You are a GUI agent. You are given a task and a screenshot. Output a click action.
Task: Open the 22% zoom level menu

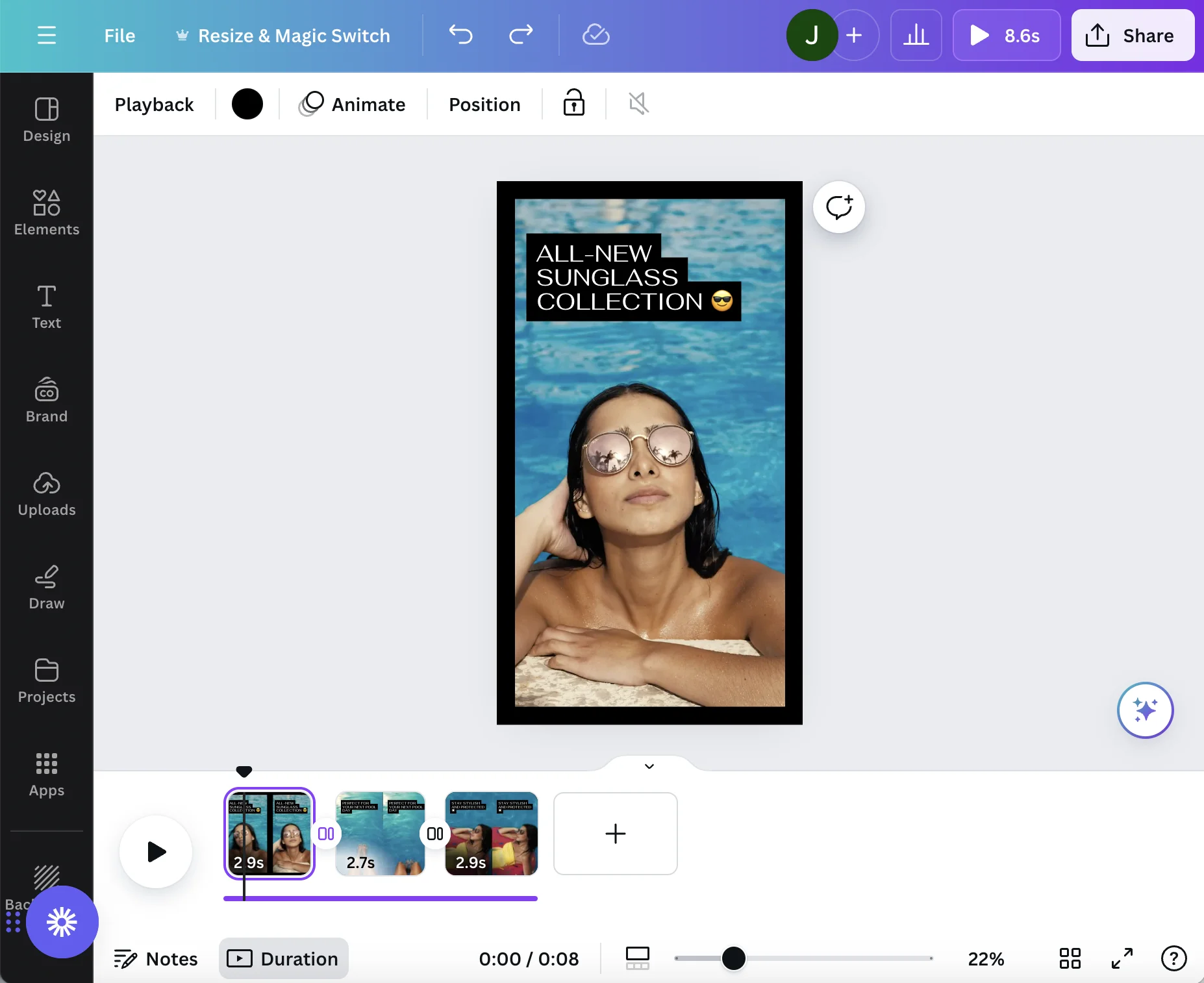(986, 959)
